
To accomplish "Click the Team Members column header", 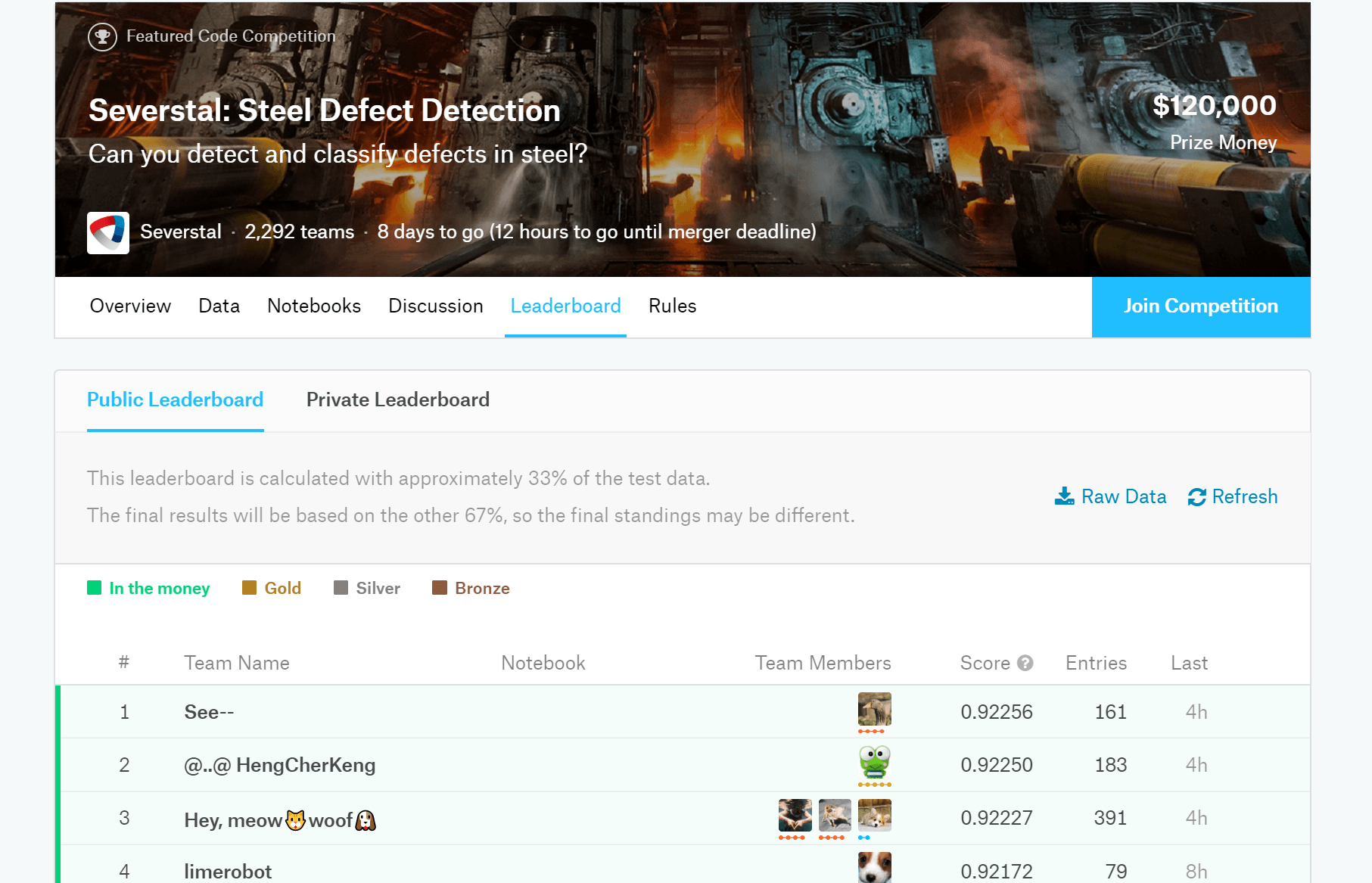I will click(823, 663).
